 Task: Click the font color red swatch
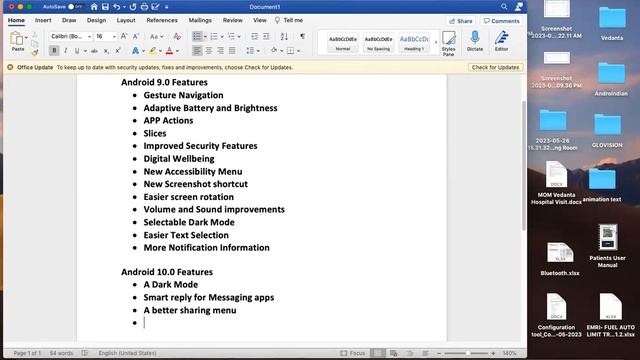pyautogui.click(x=169, y=51)
